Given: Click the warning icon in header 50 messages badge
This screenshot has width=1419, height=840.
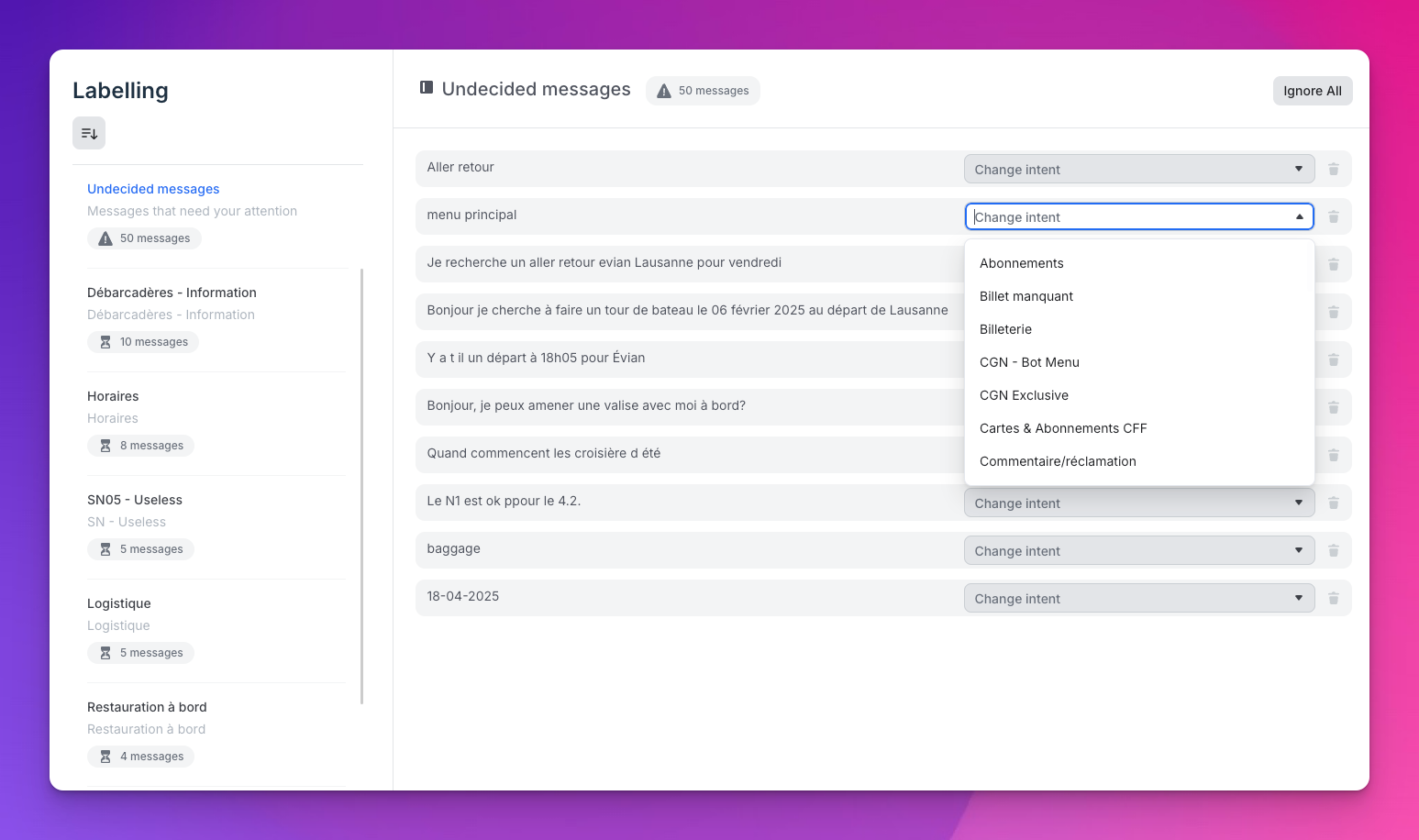Looking at the screenshot, I should (664, 91).
